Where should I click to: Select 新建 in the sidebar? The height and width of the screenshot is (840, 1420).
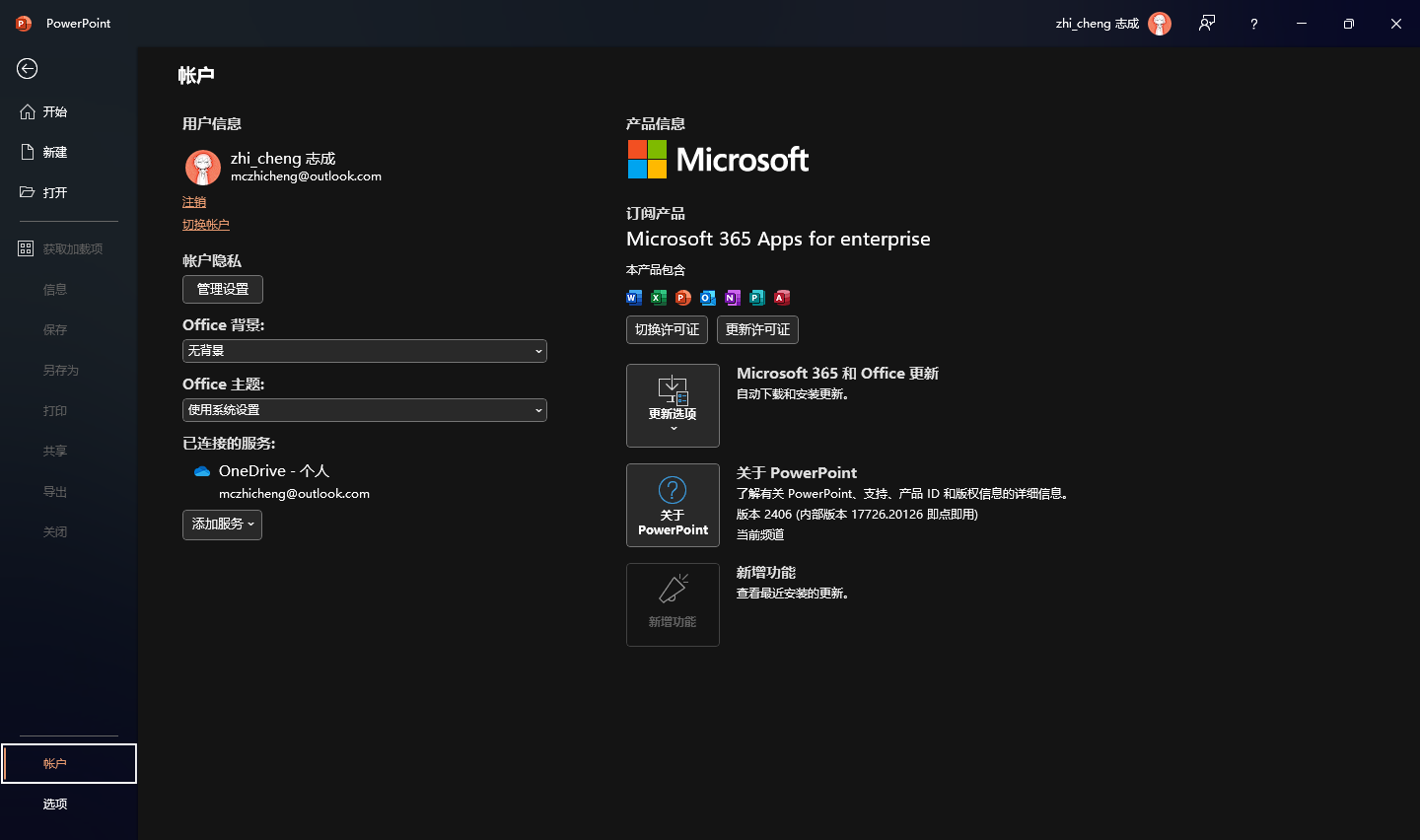68,152
